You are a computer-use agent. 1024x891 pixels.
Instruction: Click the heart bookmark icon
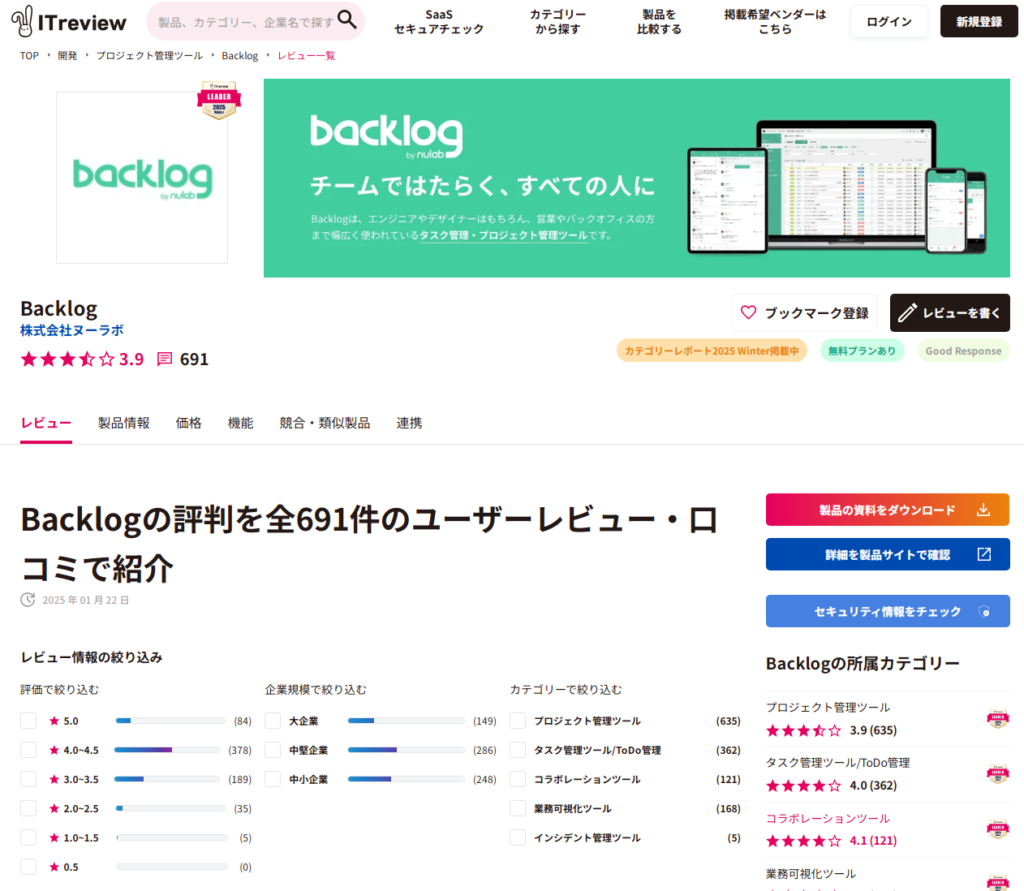(748, 313)
